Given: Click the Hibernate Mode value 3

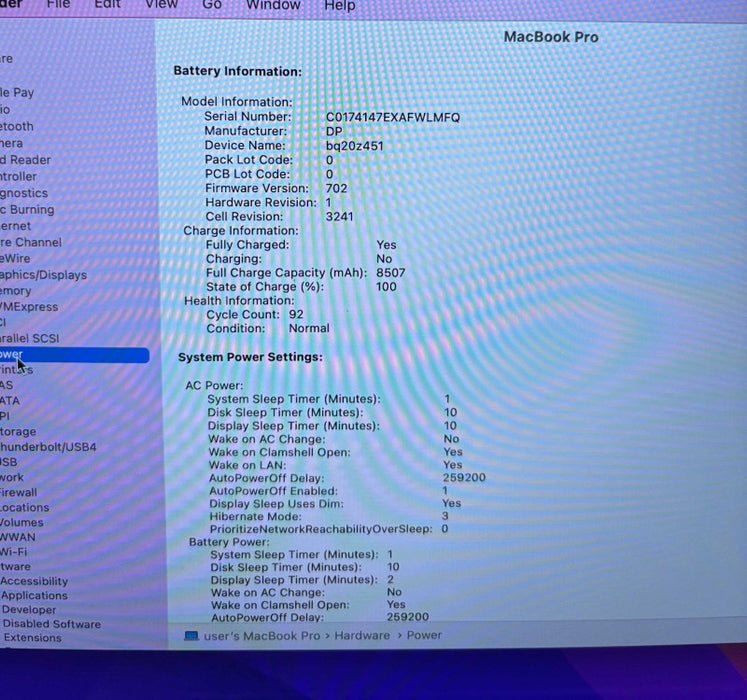Looking at the screenshot, I should click(445, 516).
